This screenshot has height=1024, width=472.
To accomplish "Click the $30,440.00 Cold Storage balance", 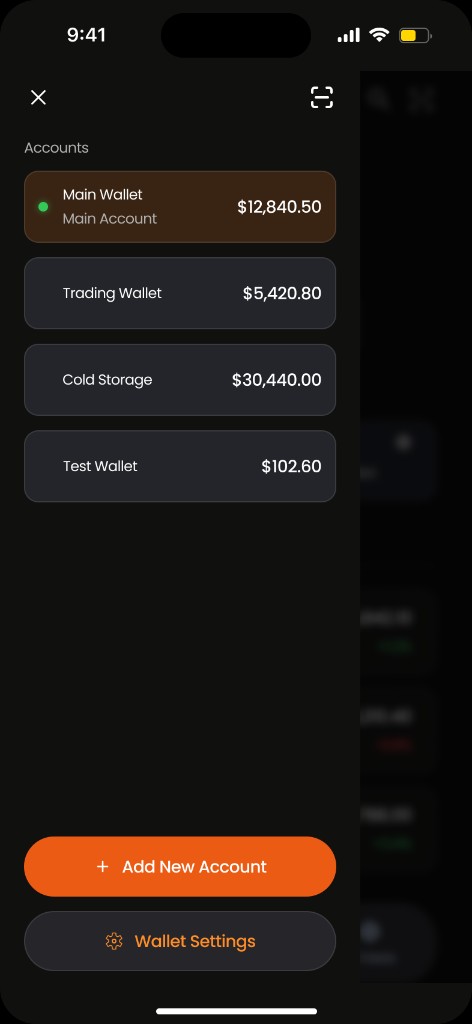I will [x=277, y=380].
